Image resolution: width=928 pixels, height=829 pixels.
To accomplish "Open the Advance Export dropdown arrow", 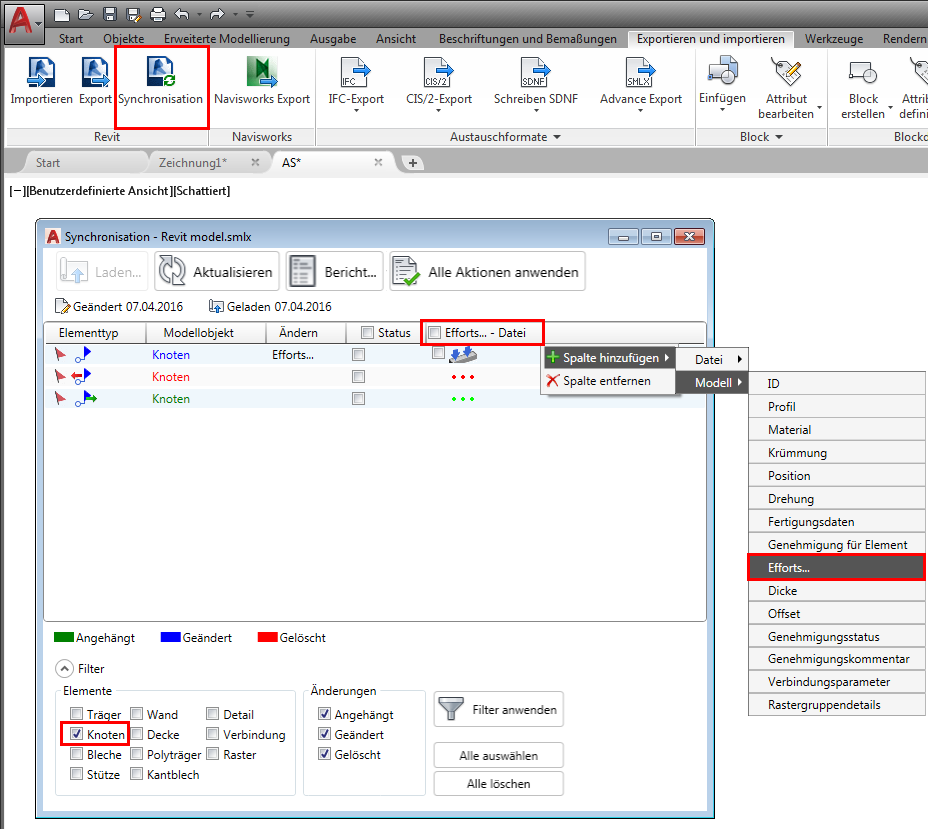I will (x=641, y=111).
